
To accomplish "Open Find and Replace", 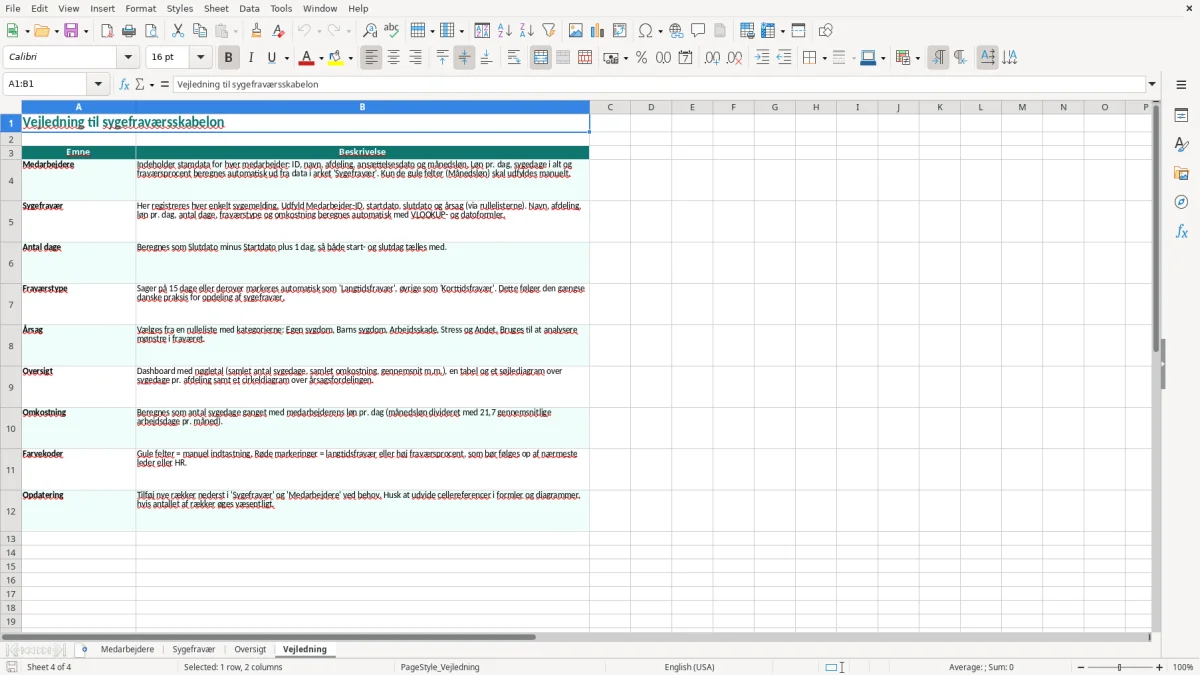I will (x=369, y=31).
